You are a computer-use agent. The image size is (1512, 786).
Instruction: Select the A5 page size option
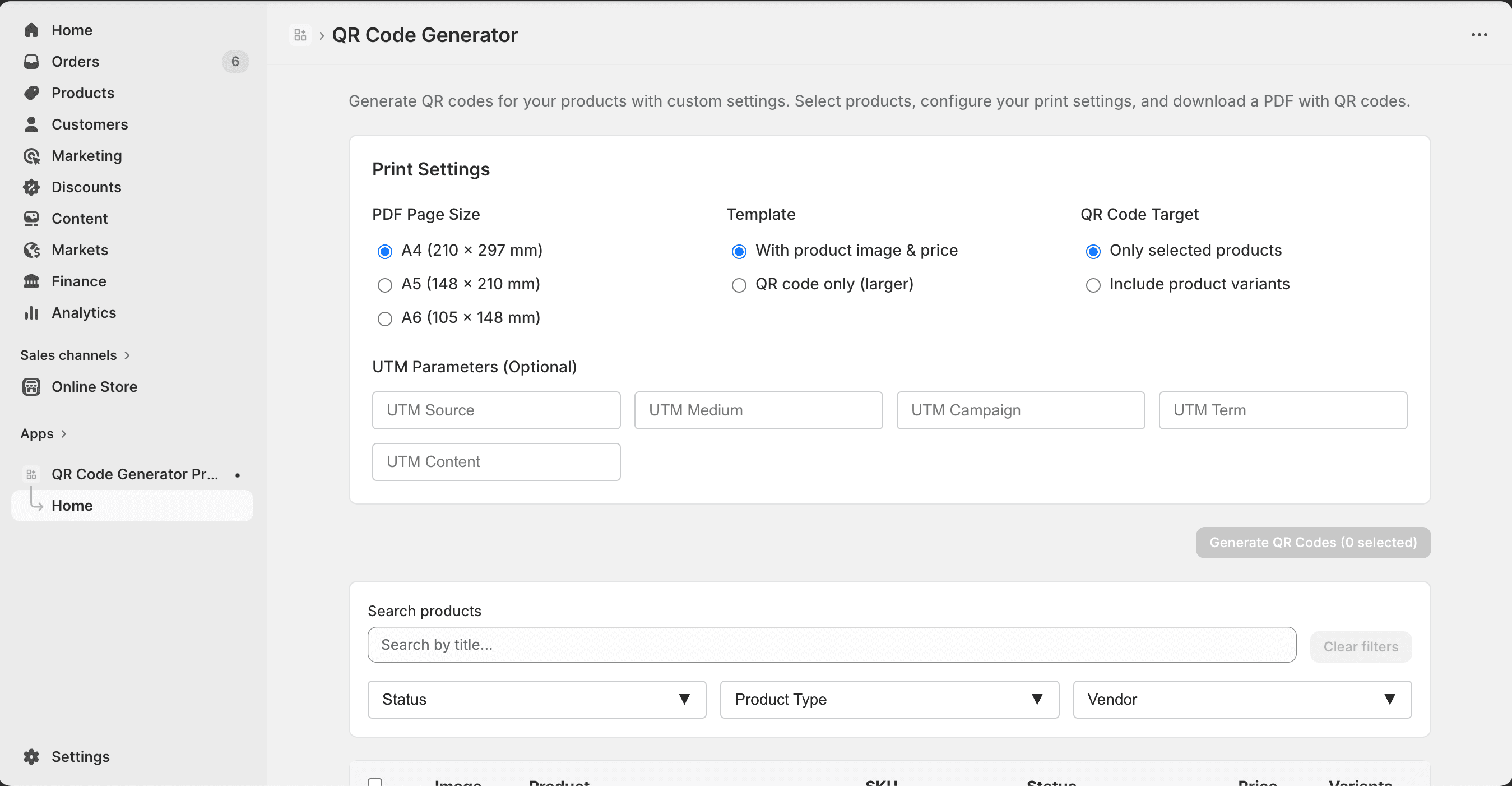[x=385, y=285]
